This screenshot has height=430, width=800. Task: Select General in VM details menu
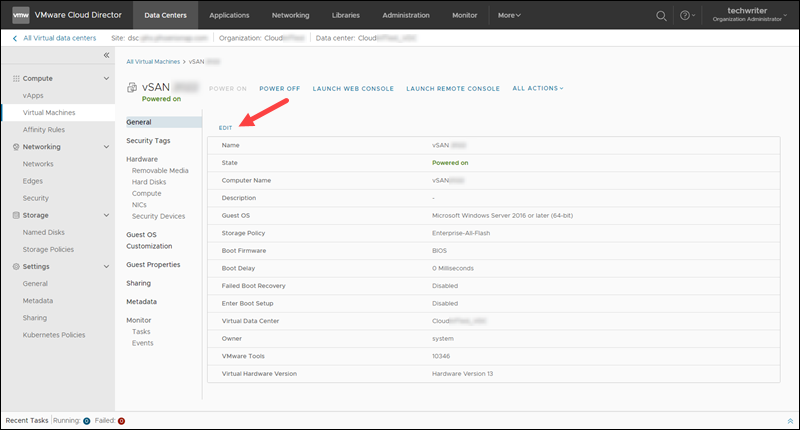click(163, 122)
